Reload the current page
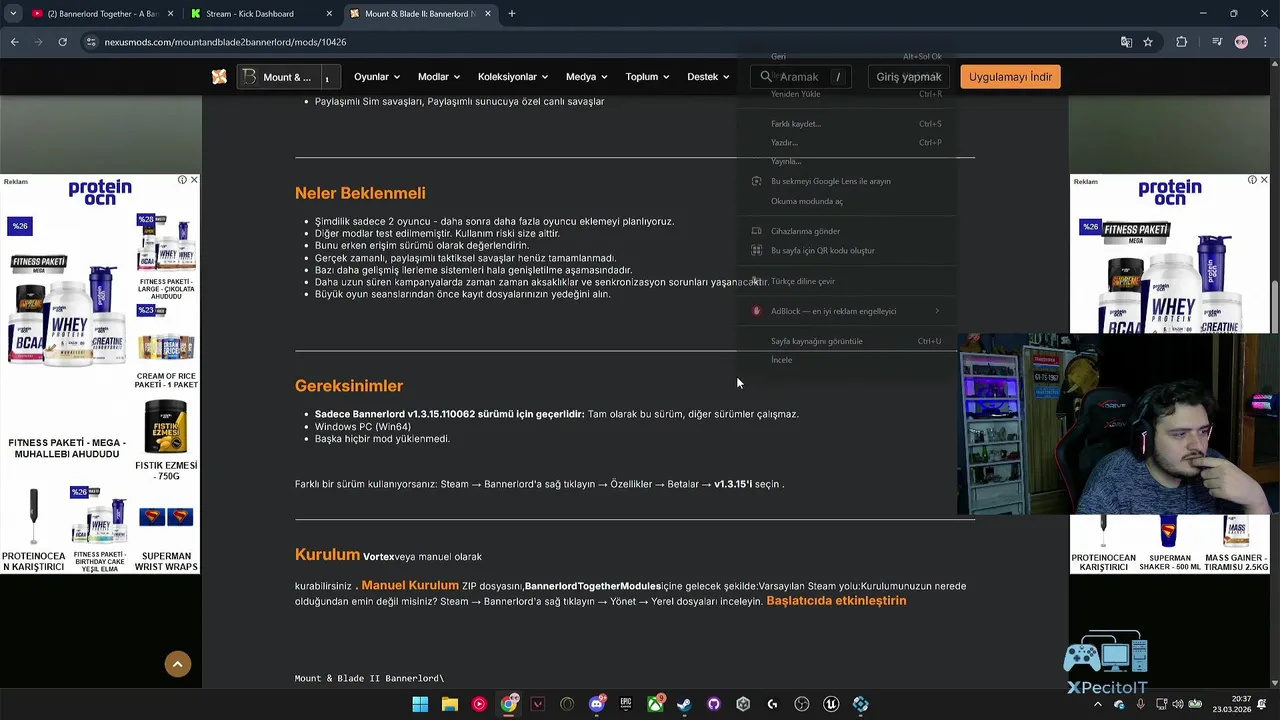This screenshot has width=1280, height=720. tap(62, 42)
